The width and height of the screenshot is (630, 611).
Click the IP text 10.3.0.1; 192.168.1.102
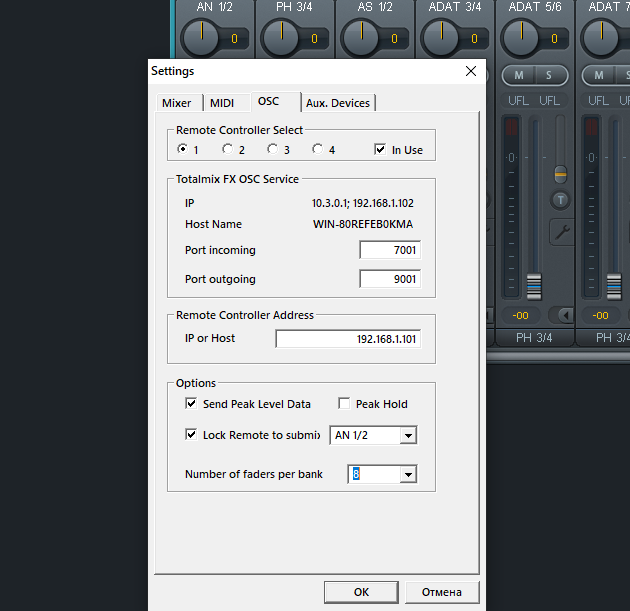pos(362,203)
